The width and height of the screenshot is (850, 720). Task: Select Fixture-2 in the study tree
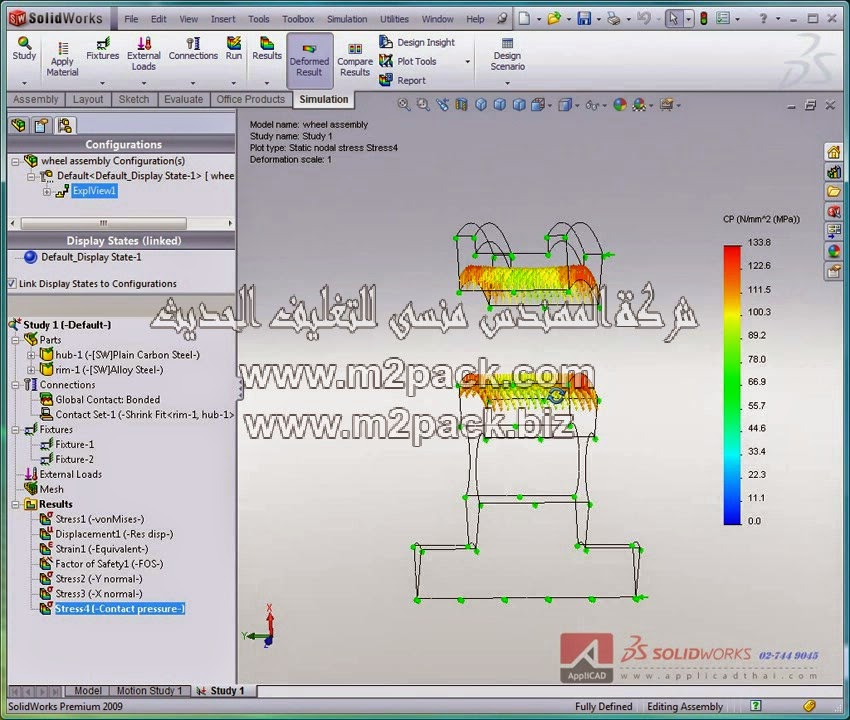click(74, 459)
